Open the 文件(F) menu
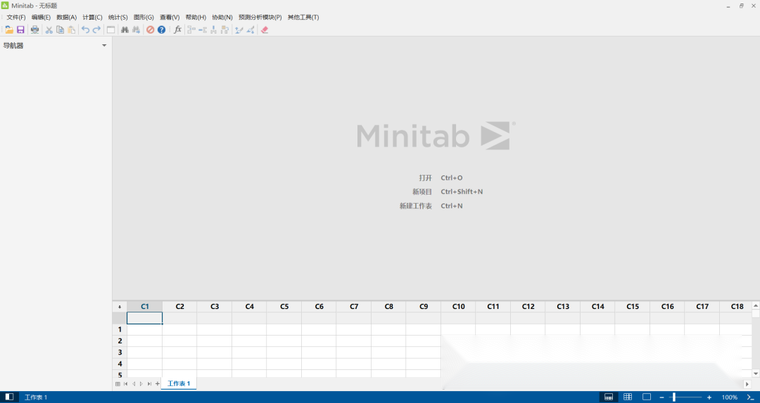The height and width of the screenshot is (403, 760). (16, 17)
